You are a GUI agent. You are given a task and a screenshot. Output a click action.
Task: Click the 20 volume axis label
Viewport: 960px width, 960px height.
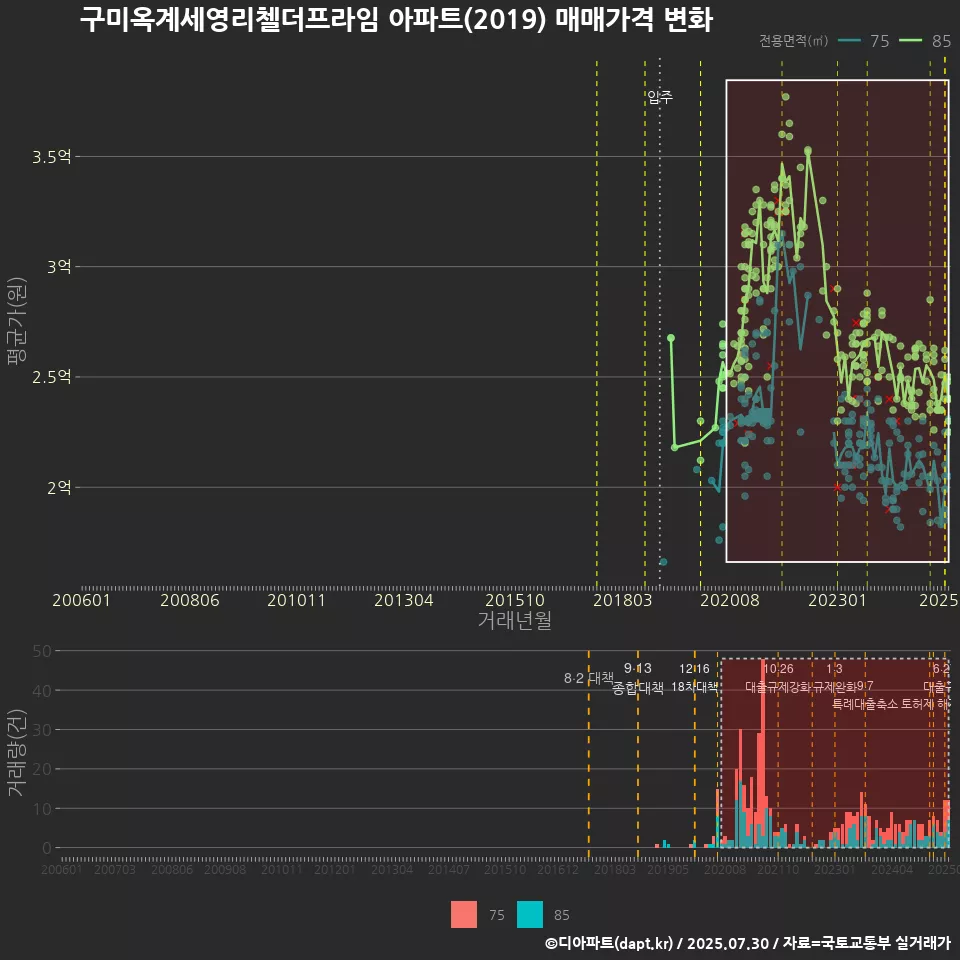[42, 769]
